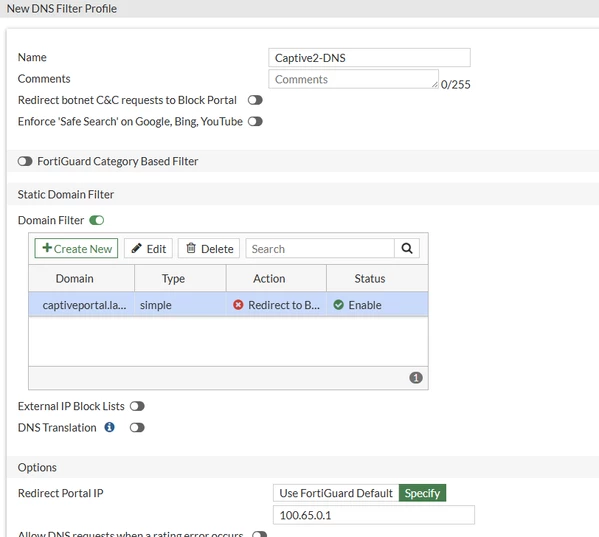The image size is (599, 537).
Task: Click the Domain Filter search field
Action: [320, 249]
